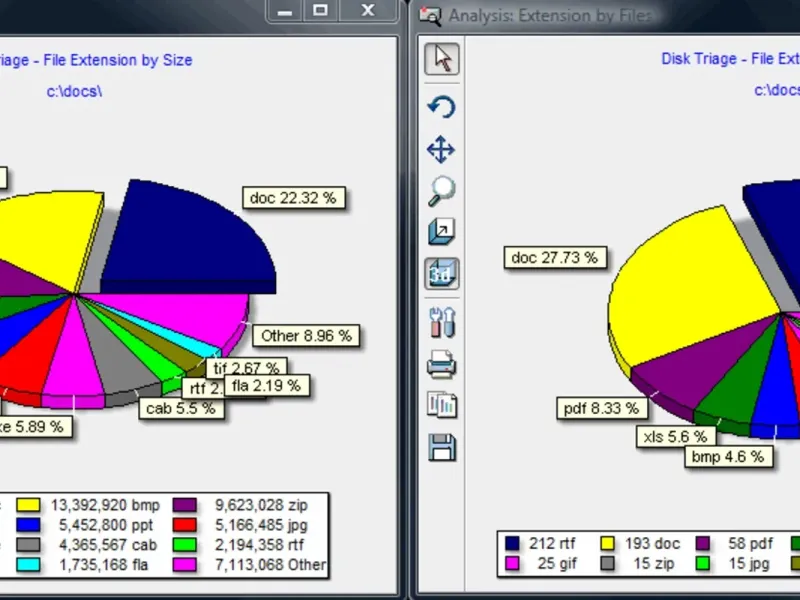Click the 25 gif legend text
Screen dimensions: 800x600
pyautogui.click(x=557, y=563)
